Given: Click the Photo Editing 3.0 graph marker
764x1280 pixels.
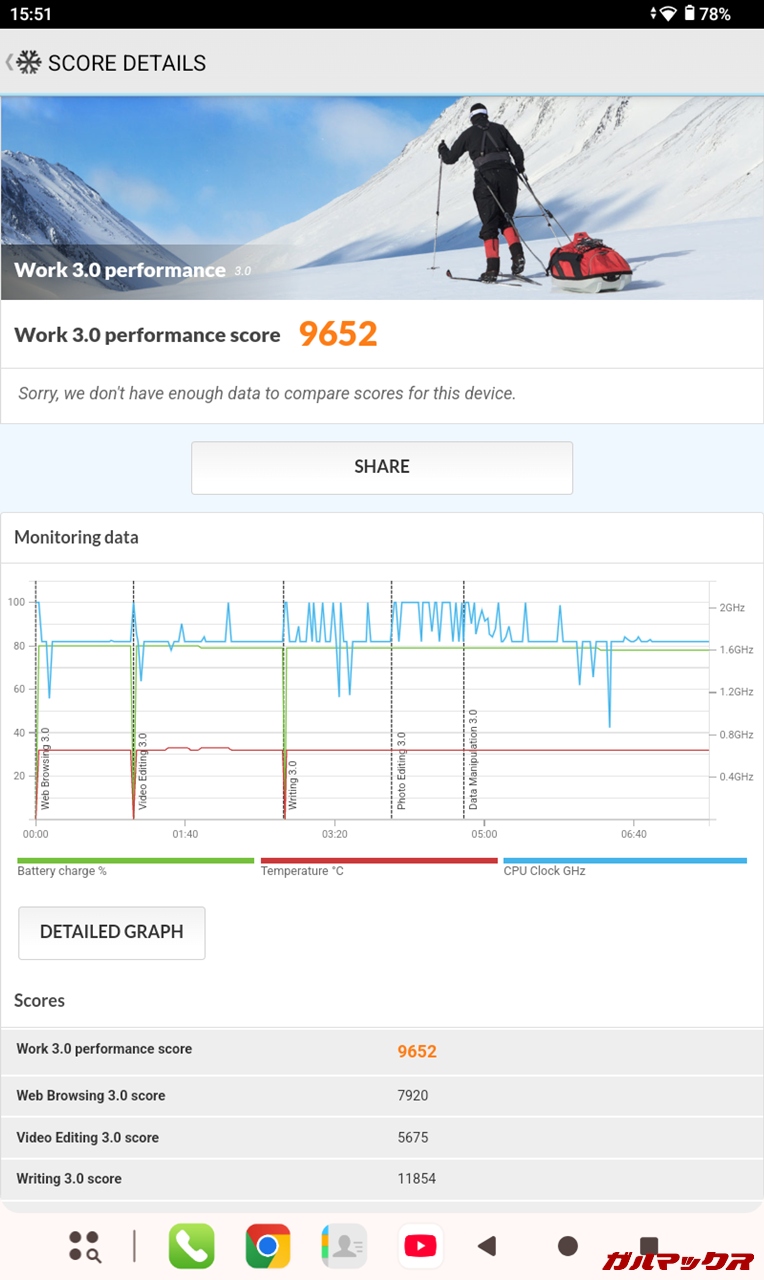Looking at the screenshot, I should coord(401,770).
